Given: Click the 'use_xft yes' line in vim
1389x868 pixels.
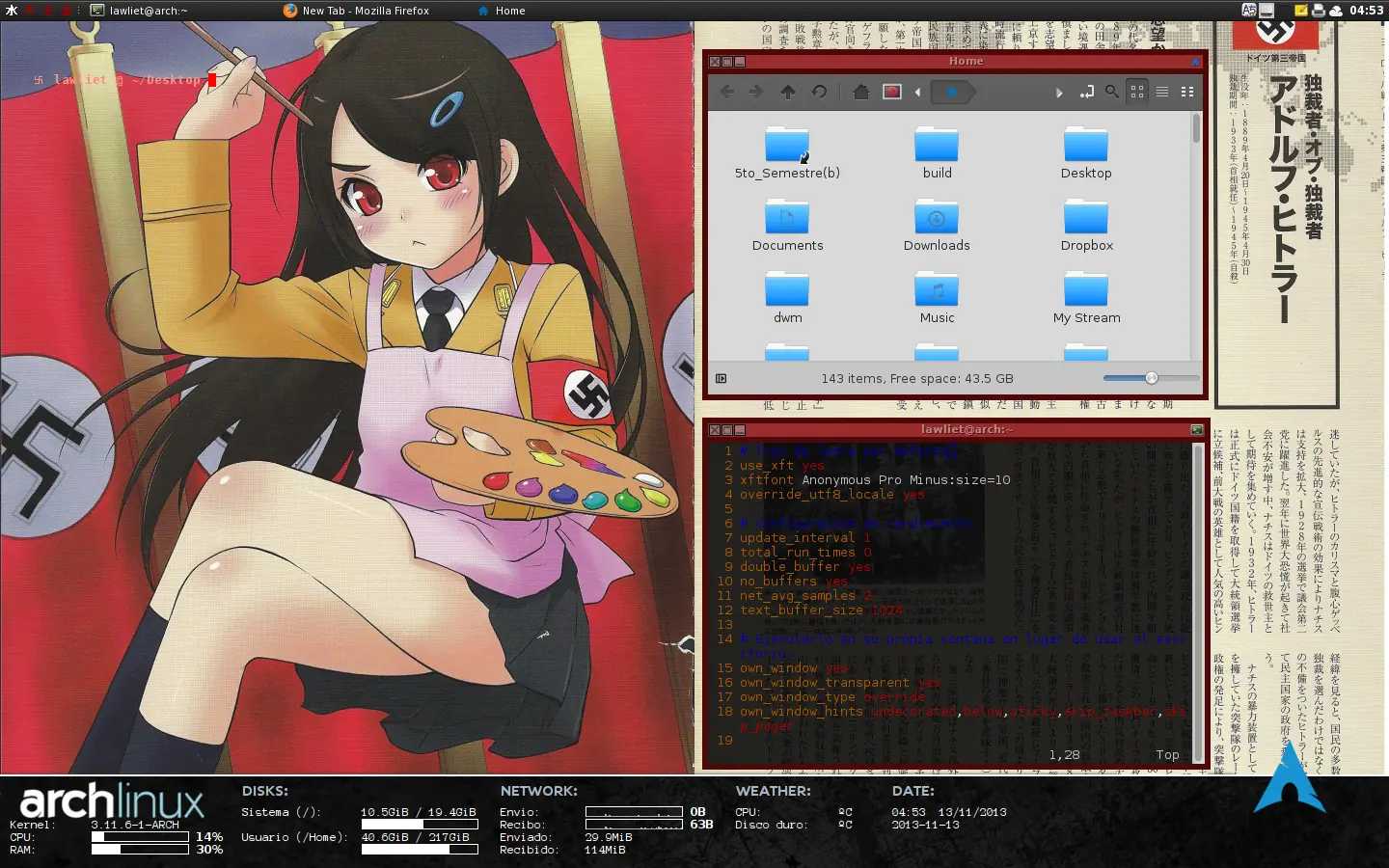Looking at the screenshot, I should [782, 465].
